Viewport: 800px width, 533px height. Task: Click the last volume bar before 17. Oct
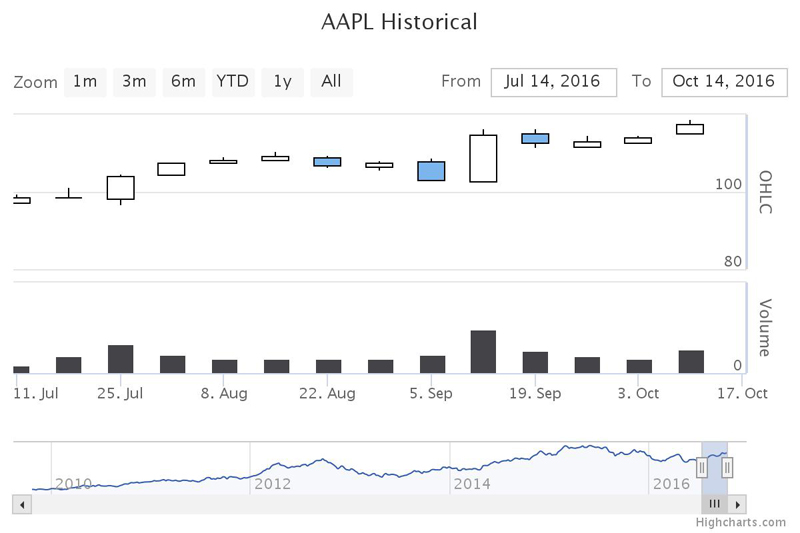point(691,362)
